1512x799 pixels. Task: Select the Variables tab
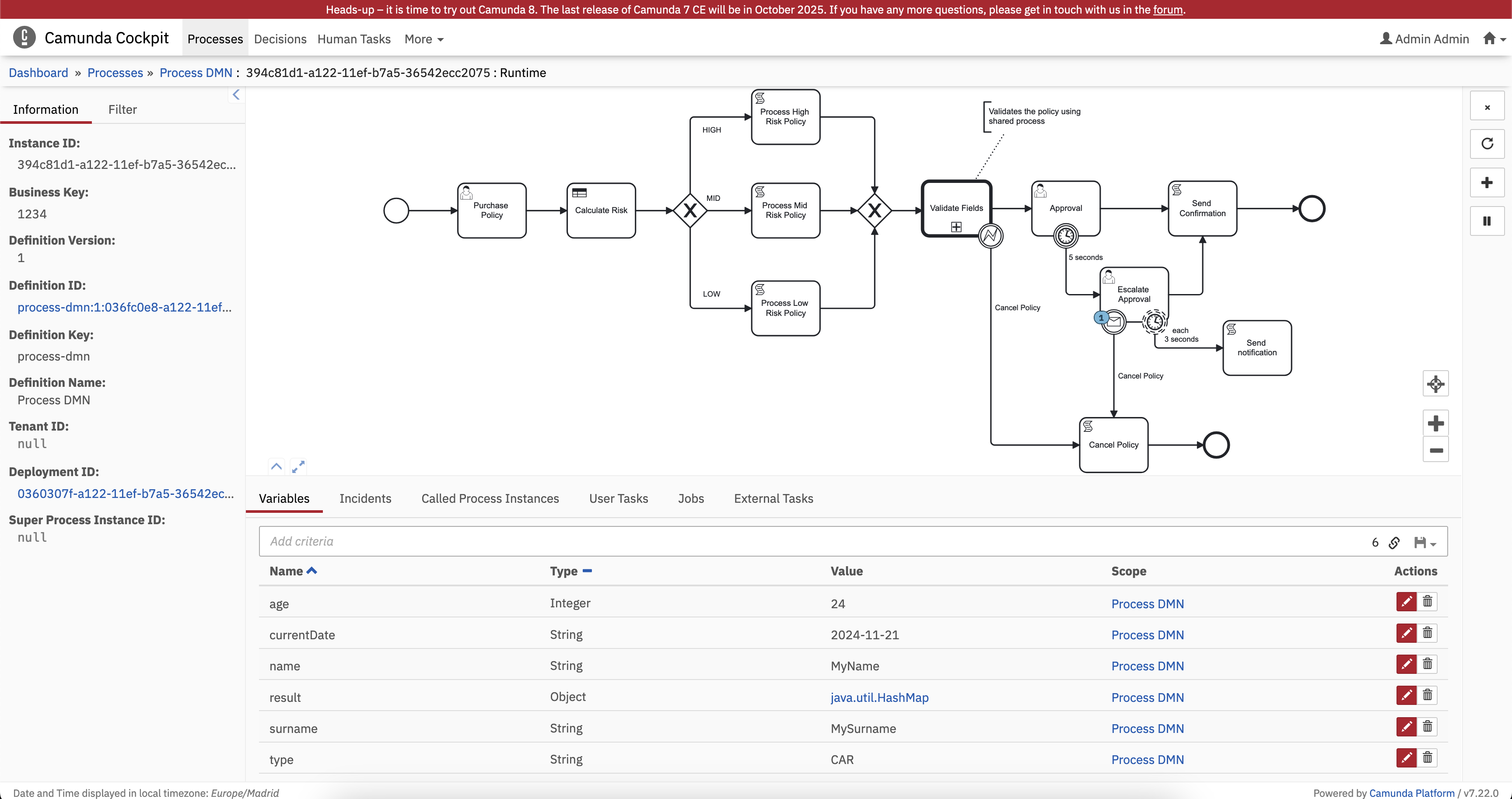(284, 498)
